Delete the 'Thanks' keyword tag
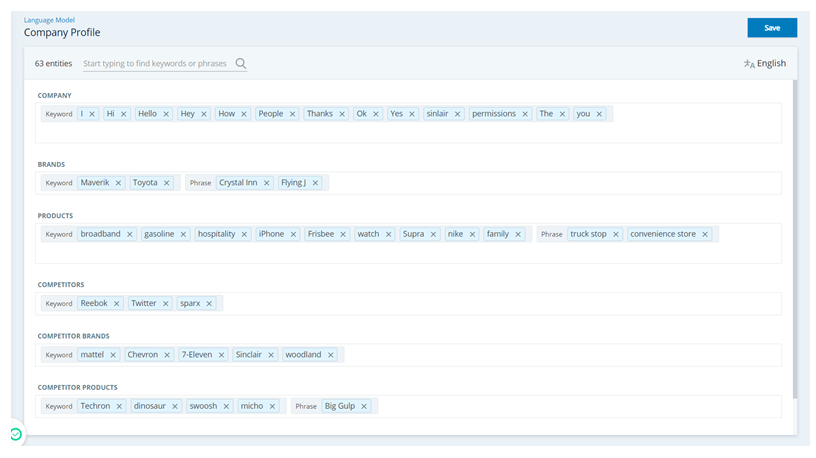This screenshot has width=816, height=458. (342, 114)
